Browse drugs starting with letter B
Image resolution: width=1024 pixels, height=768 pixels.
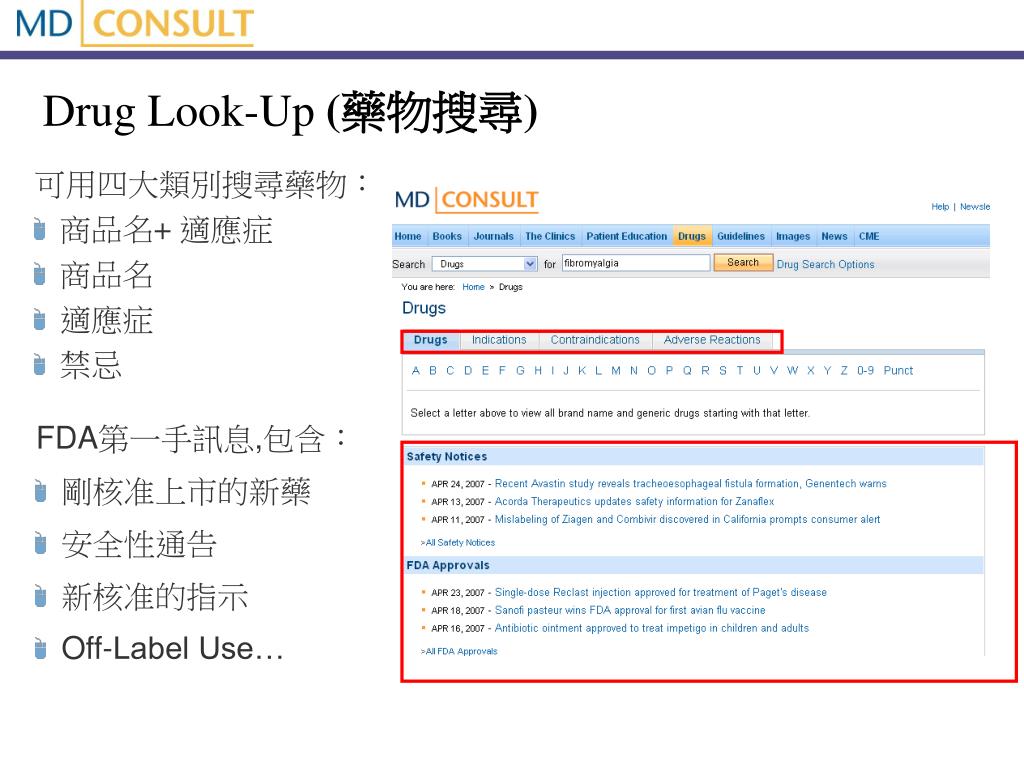[433, 371]
